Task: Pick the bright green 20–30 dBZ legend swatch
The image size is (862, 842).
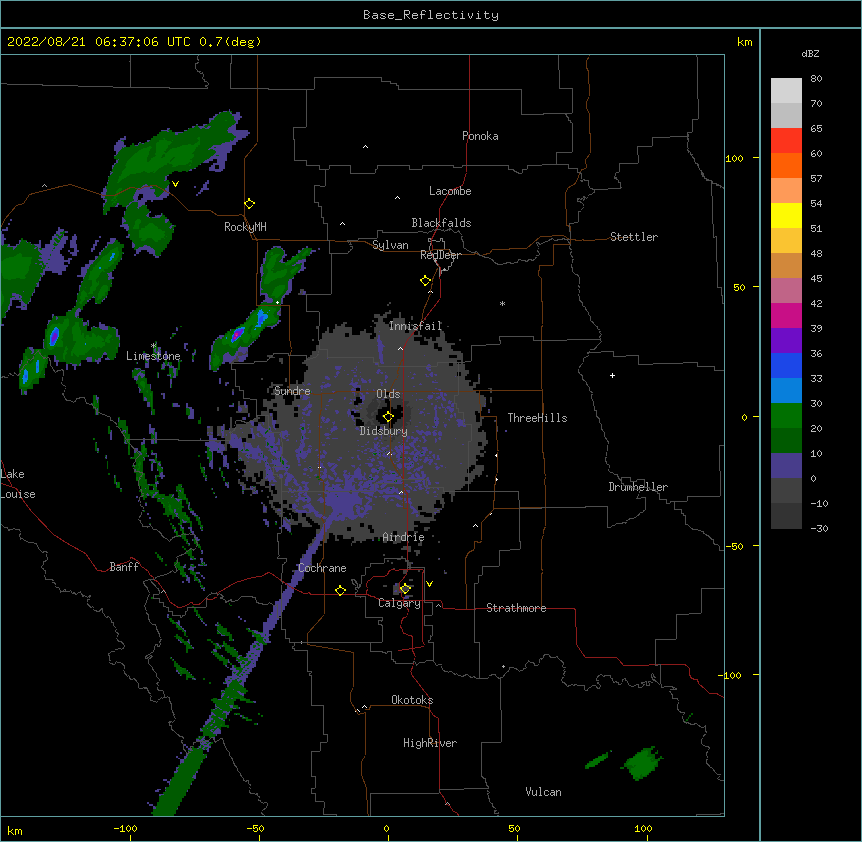Action: pyautogui.click(x=786, y=416)
